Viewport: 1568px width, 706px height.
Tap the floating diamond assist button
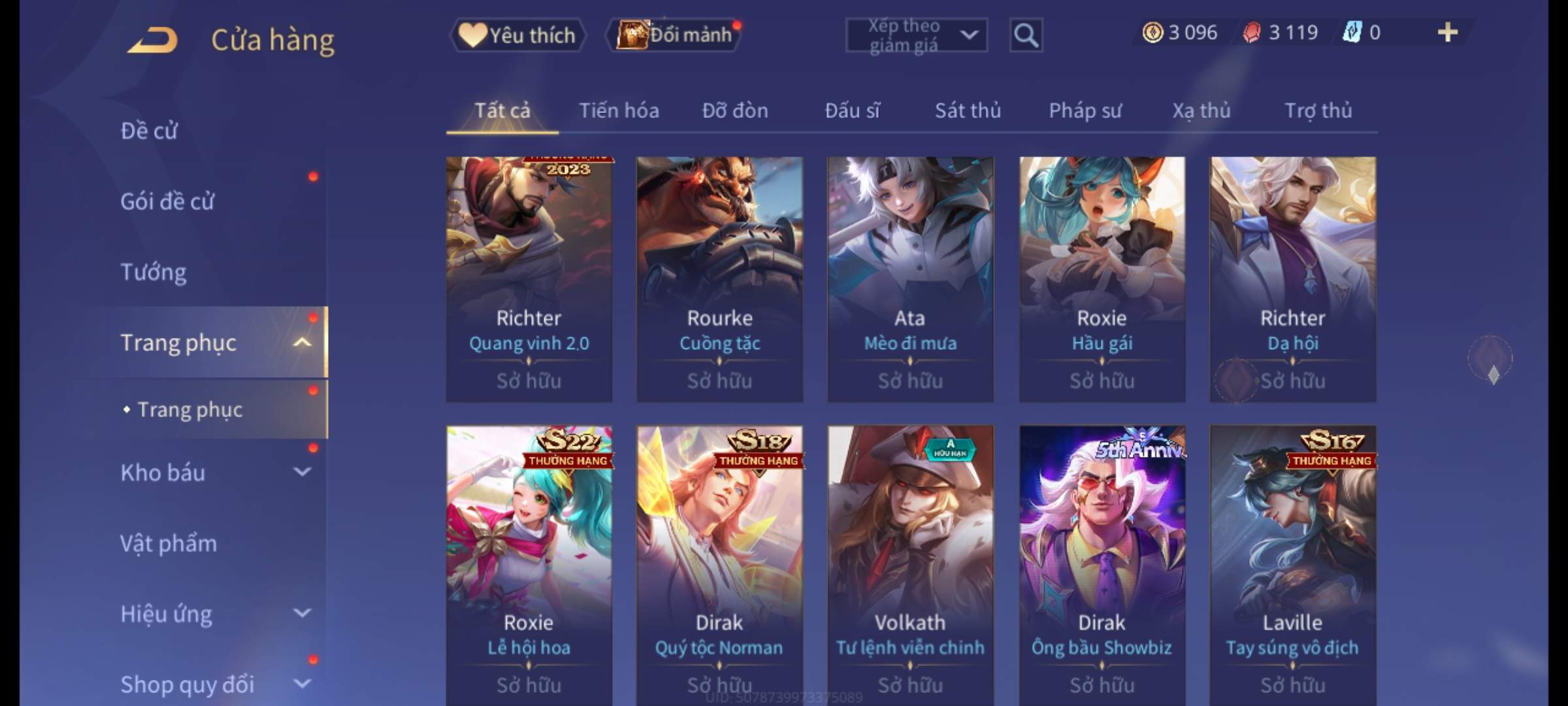tap(1491, 358)
